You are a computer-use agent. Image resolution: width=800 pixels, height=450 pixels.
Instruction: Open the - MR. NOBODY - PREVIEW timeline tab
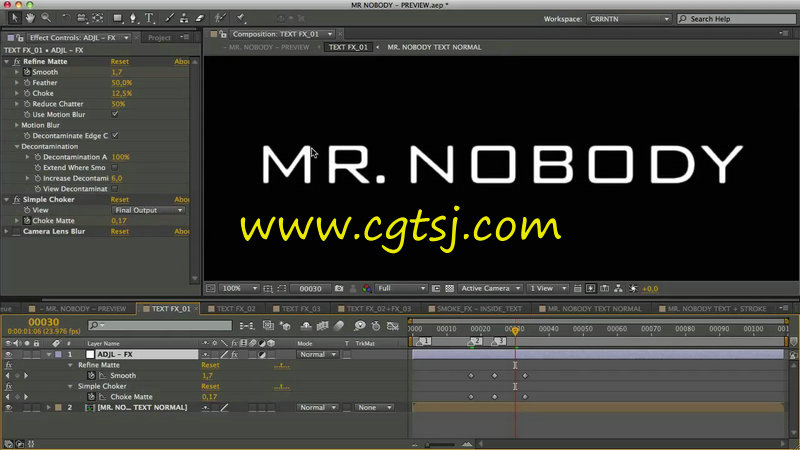pyautogui.click(x=85, y=309)
